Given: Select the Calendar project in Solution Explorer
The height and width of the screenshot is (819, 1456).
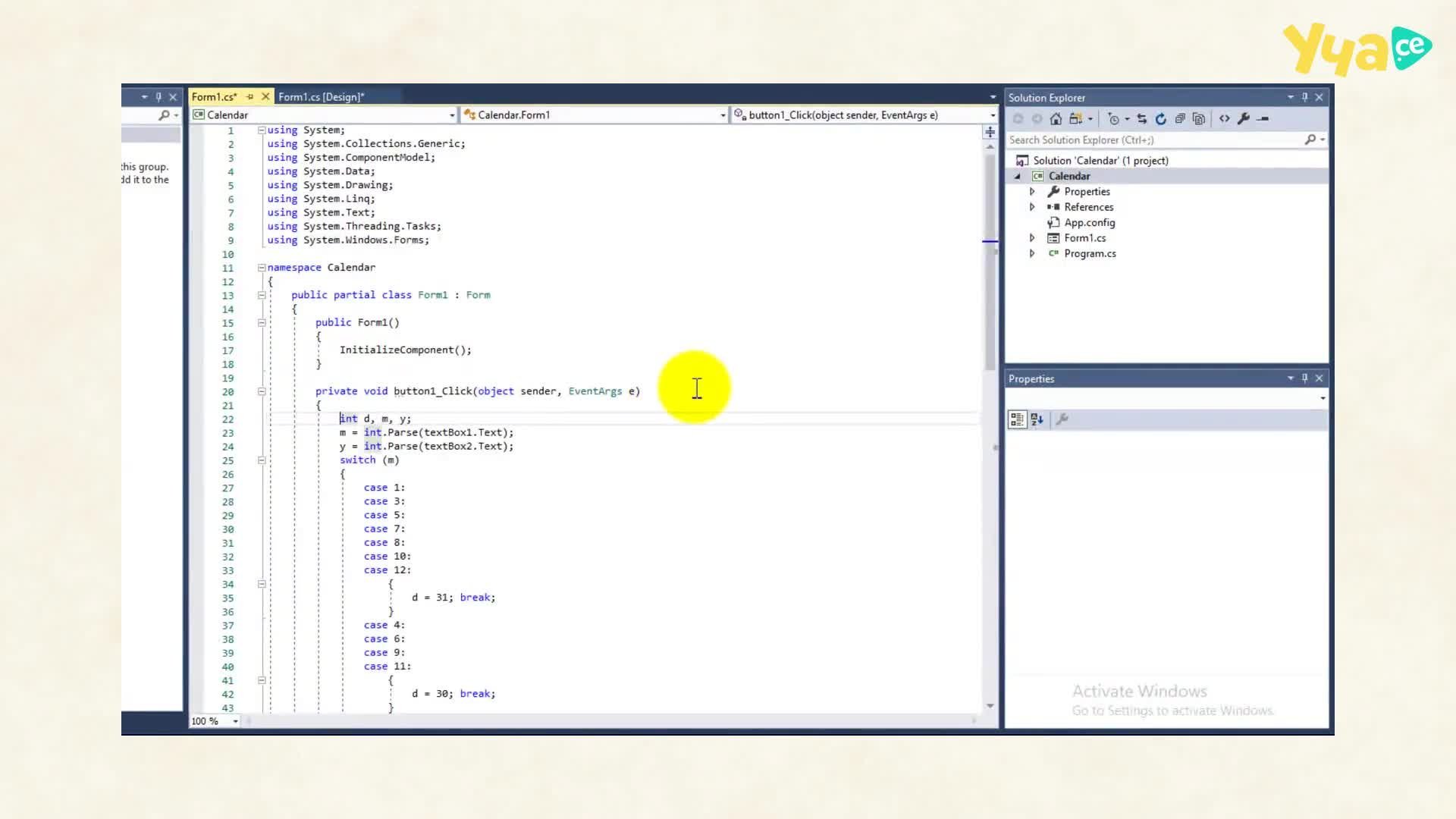Looking at the screenshot, I should (1069, 176).
